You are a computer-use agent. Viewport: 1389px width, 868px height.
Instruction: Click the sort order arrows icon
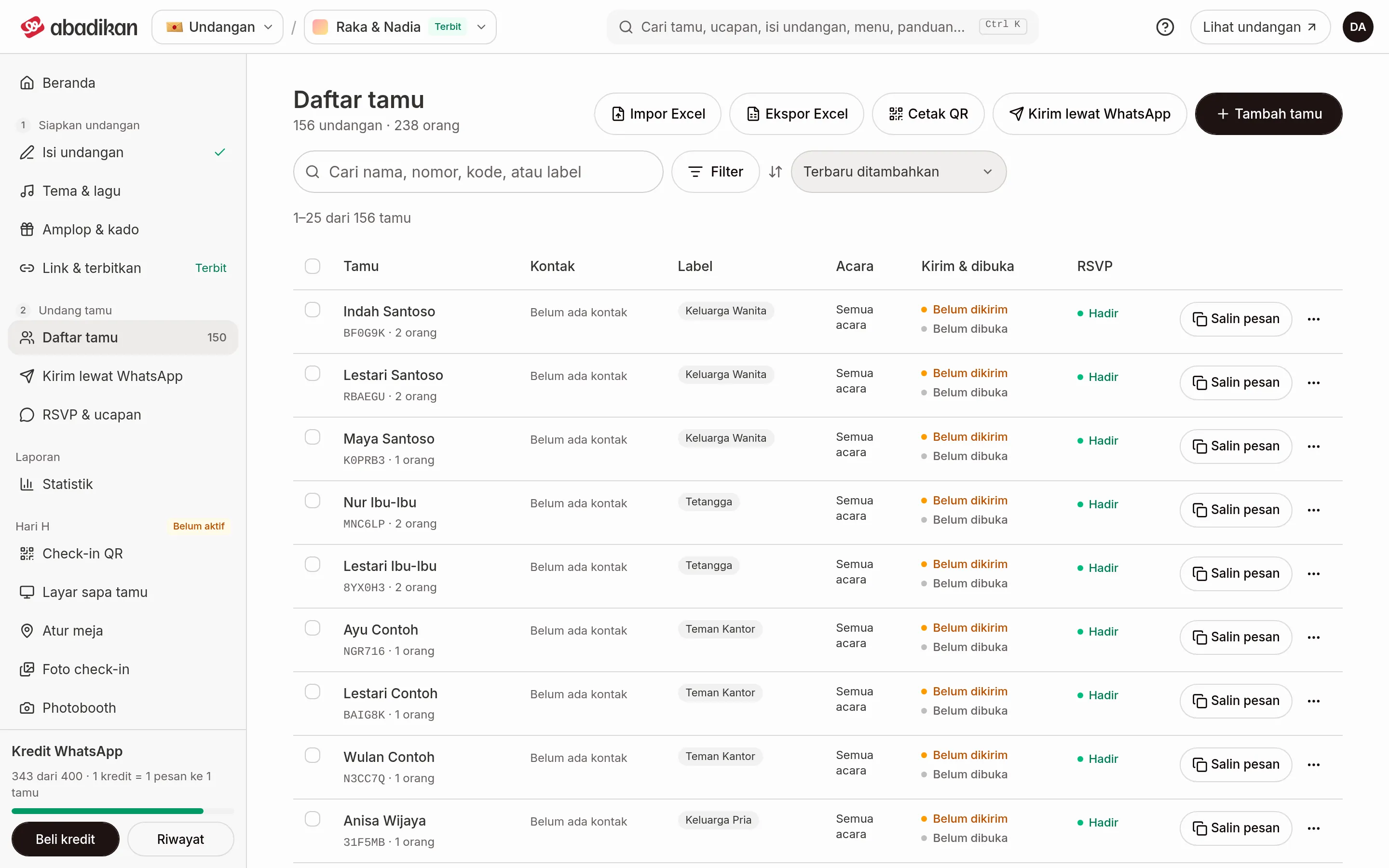click(776, 172)
